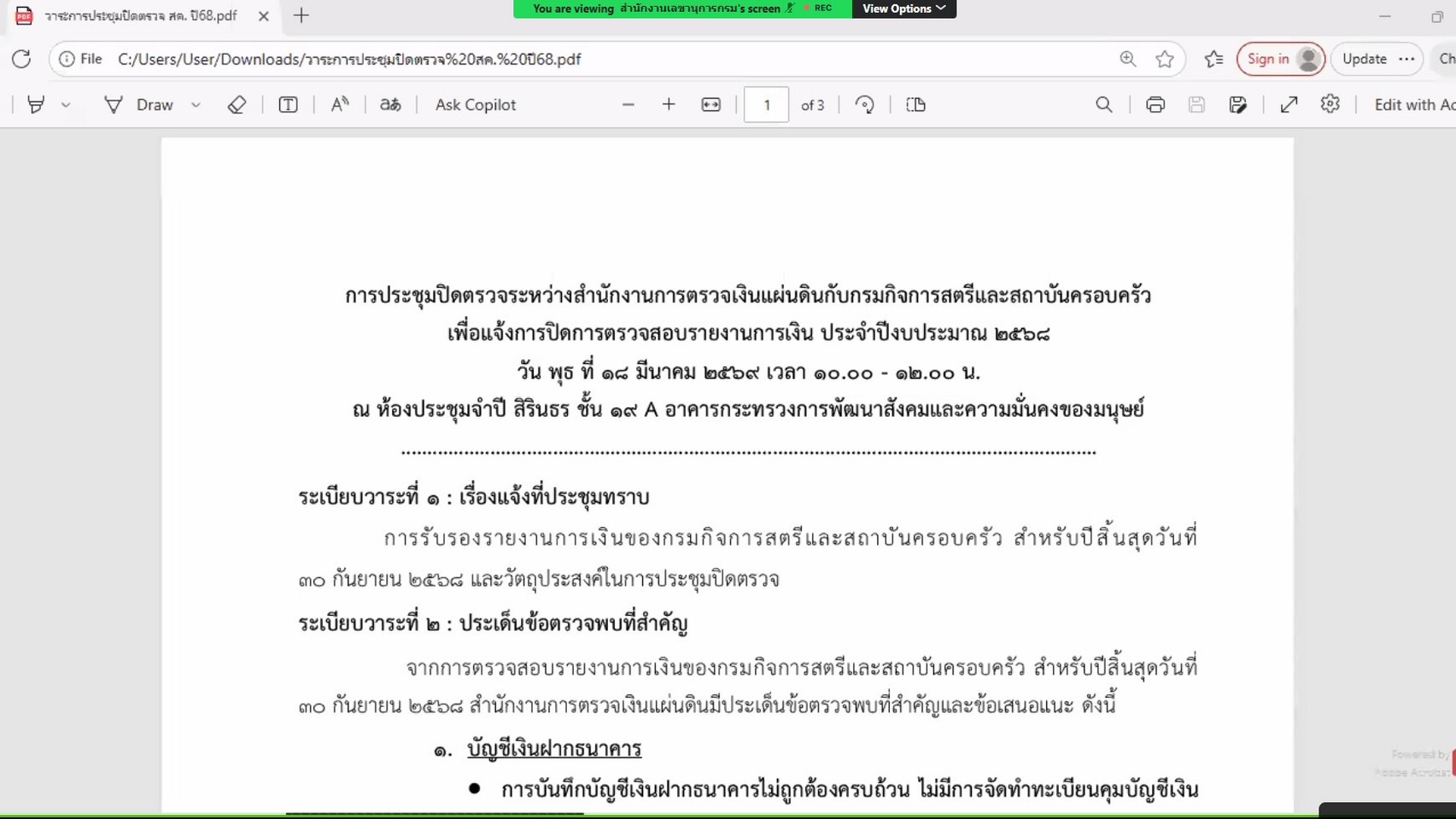Image resolution: width=1456 pixels, height=819 pixels.
Task: Click the Erase tool icon
Action: pyautogui.click(x=237, y=105)
